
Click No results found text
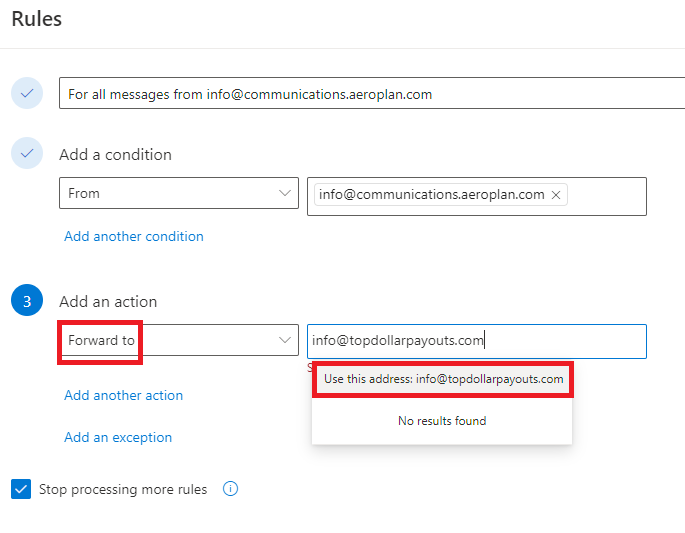click(x=442, y=421)
